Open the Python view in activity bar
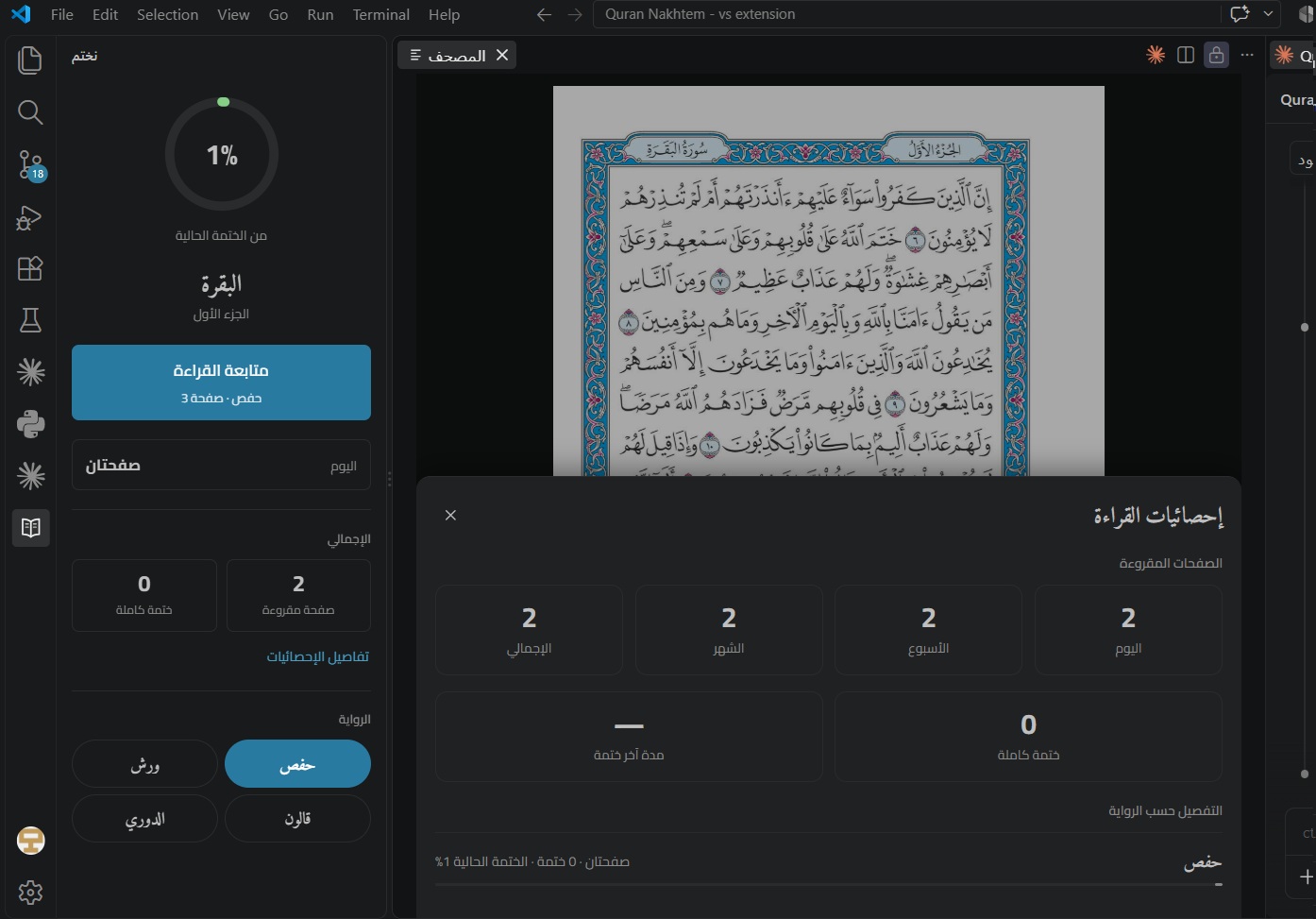The image size is (1316, 919). (x=30, y=424)
